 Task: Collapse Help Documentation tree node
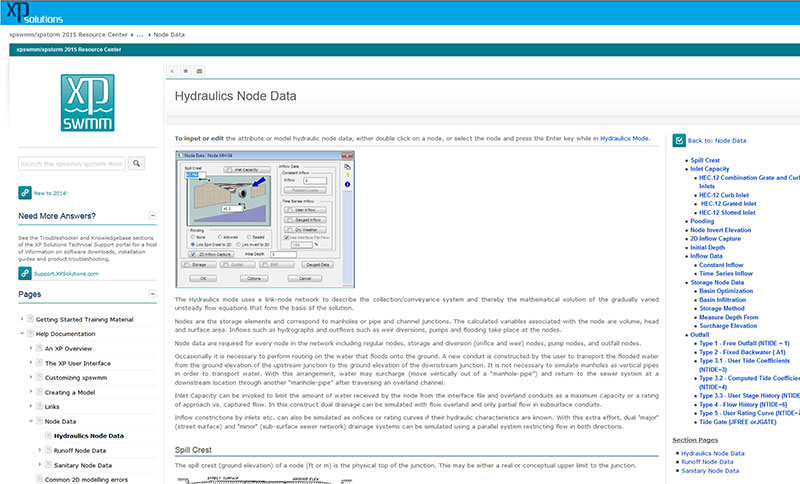pyautogui.click(x=21, y=333)
